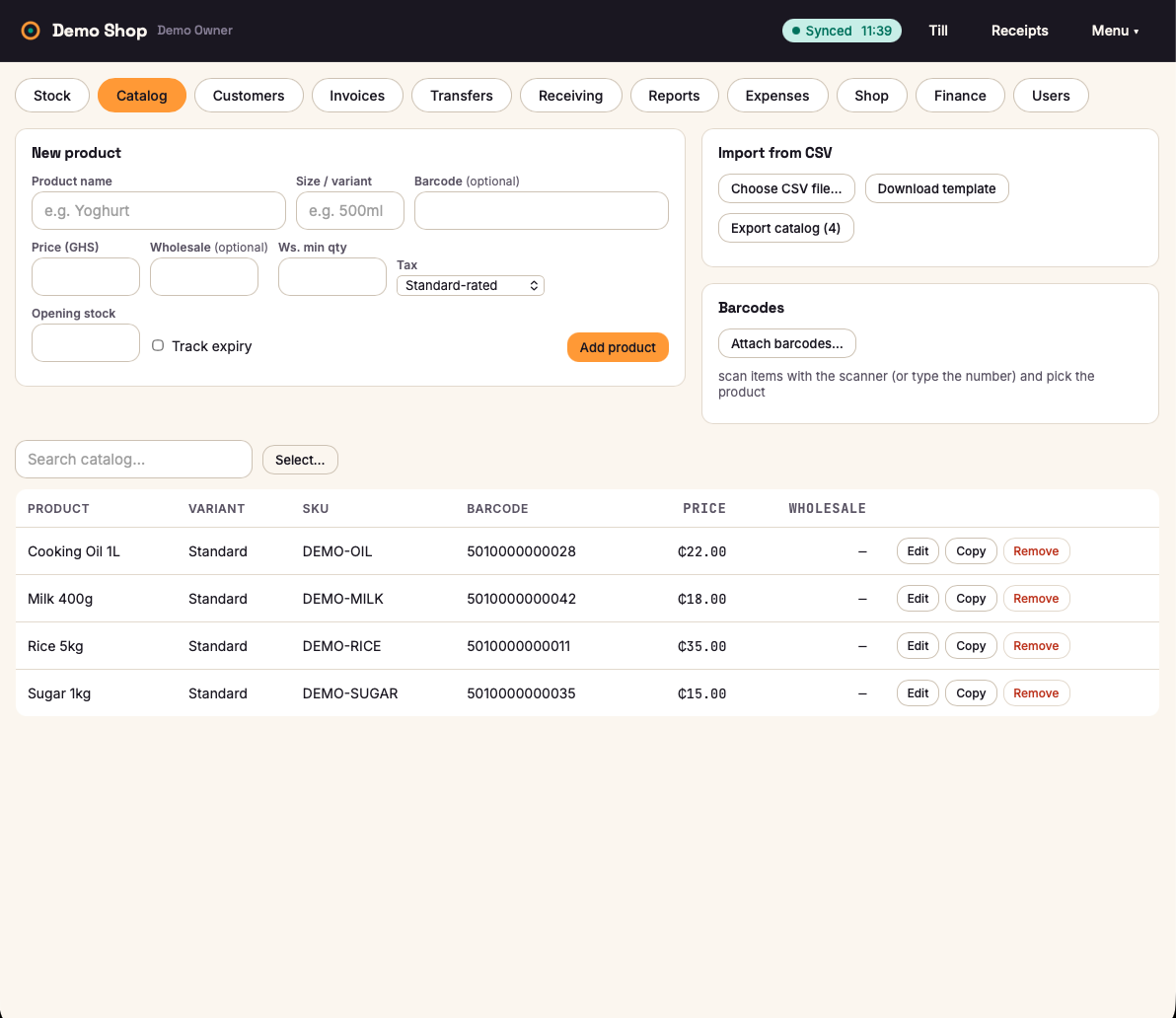Expand the Menu dropdown

point(1115,31)
